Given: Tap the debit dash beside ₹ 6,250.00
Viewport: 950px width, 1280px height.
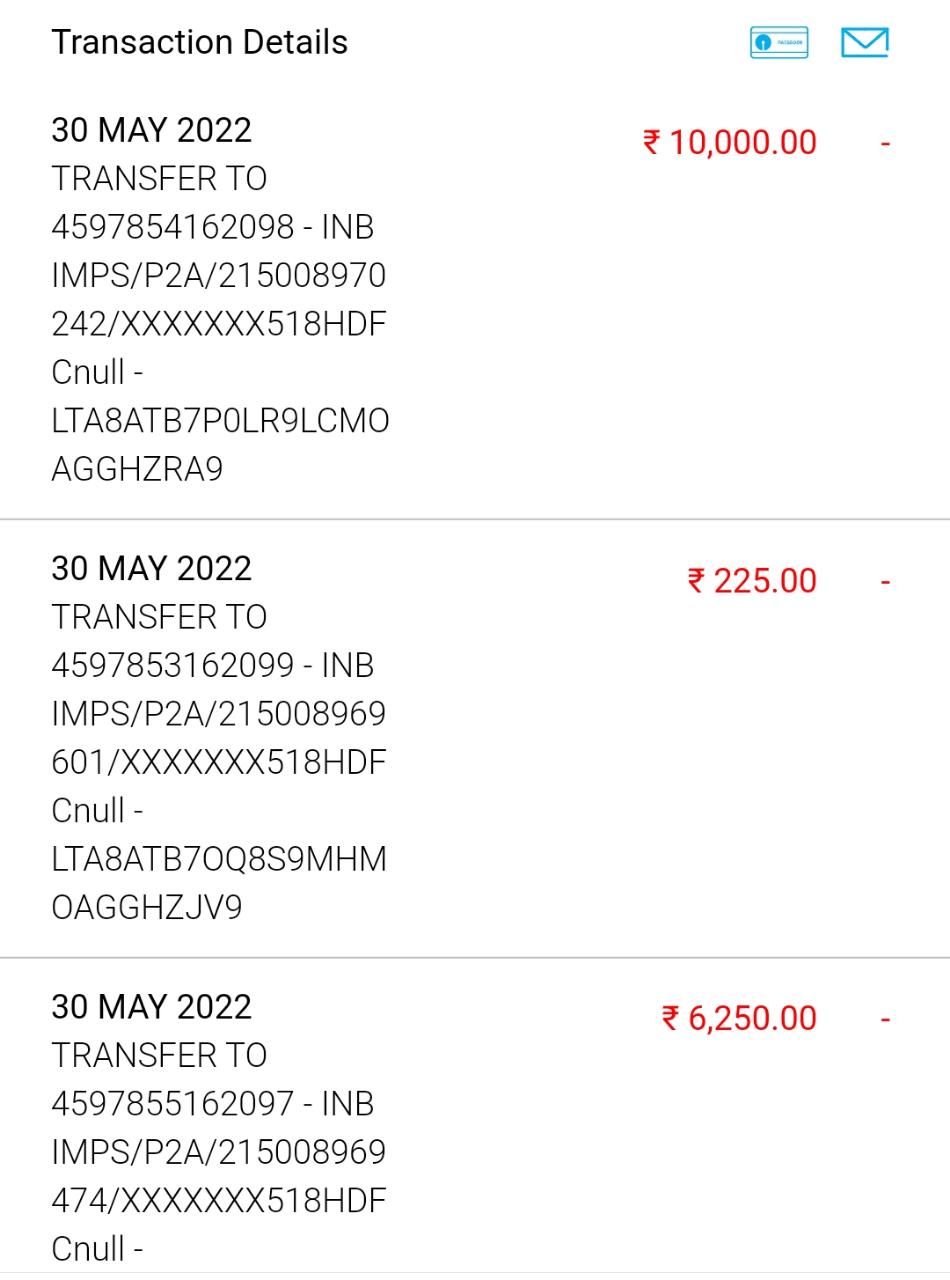Looking at the screenshot, I should (885, 1019).
